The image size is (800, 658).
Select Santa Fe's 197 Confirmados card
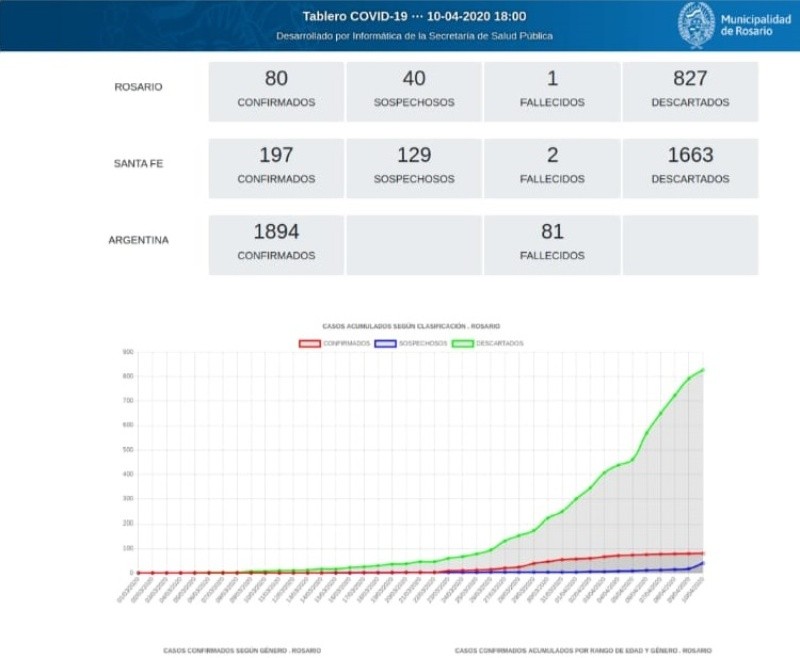[x=276, y=167]
